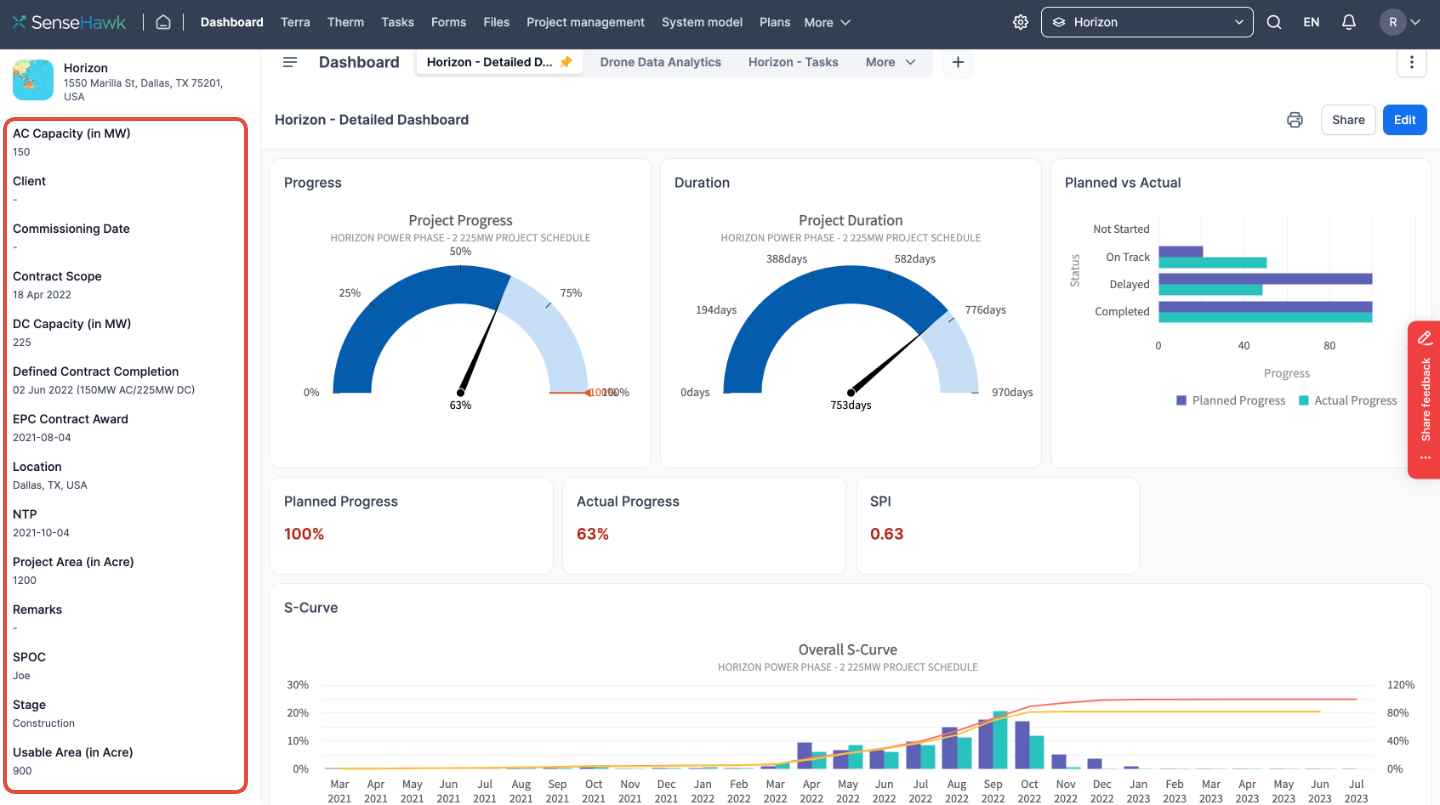Toggle the hamburger sidebar menu icon
The width and height of the screenshot is (1440, 805).
(290, 62)
